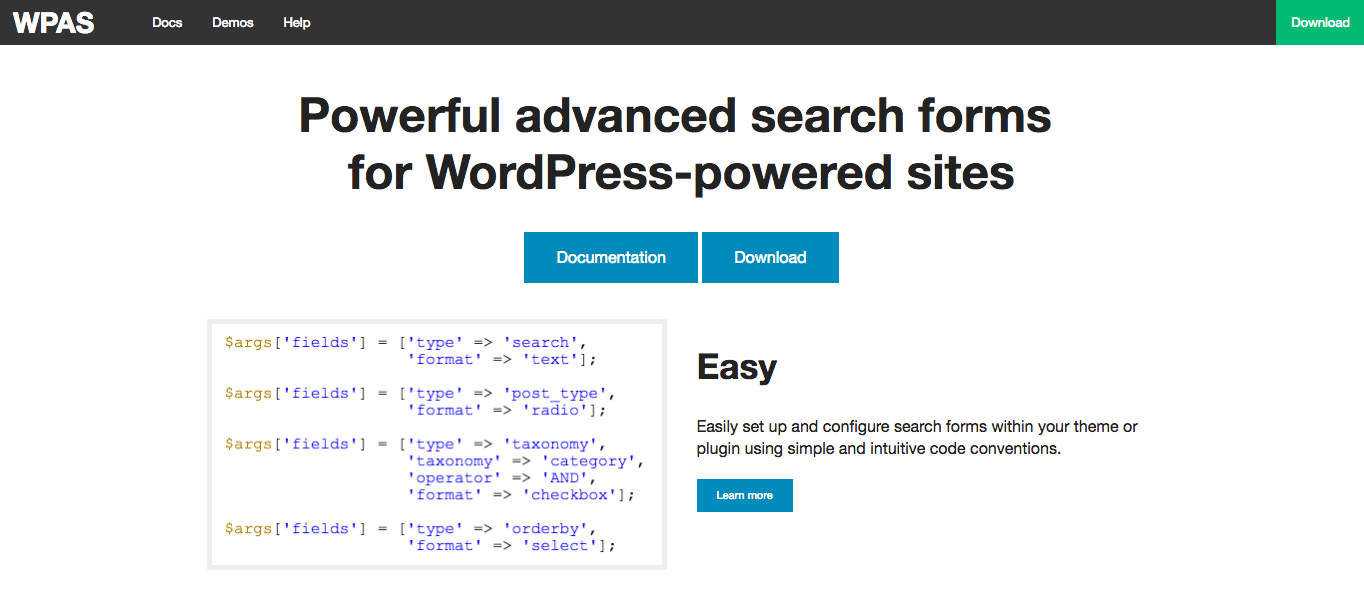Click the main headline about search forms
The image size is (1364, 590).
(x=674, y=144)
